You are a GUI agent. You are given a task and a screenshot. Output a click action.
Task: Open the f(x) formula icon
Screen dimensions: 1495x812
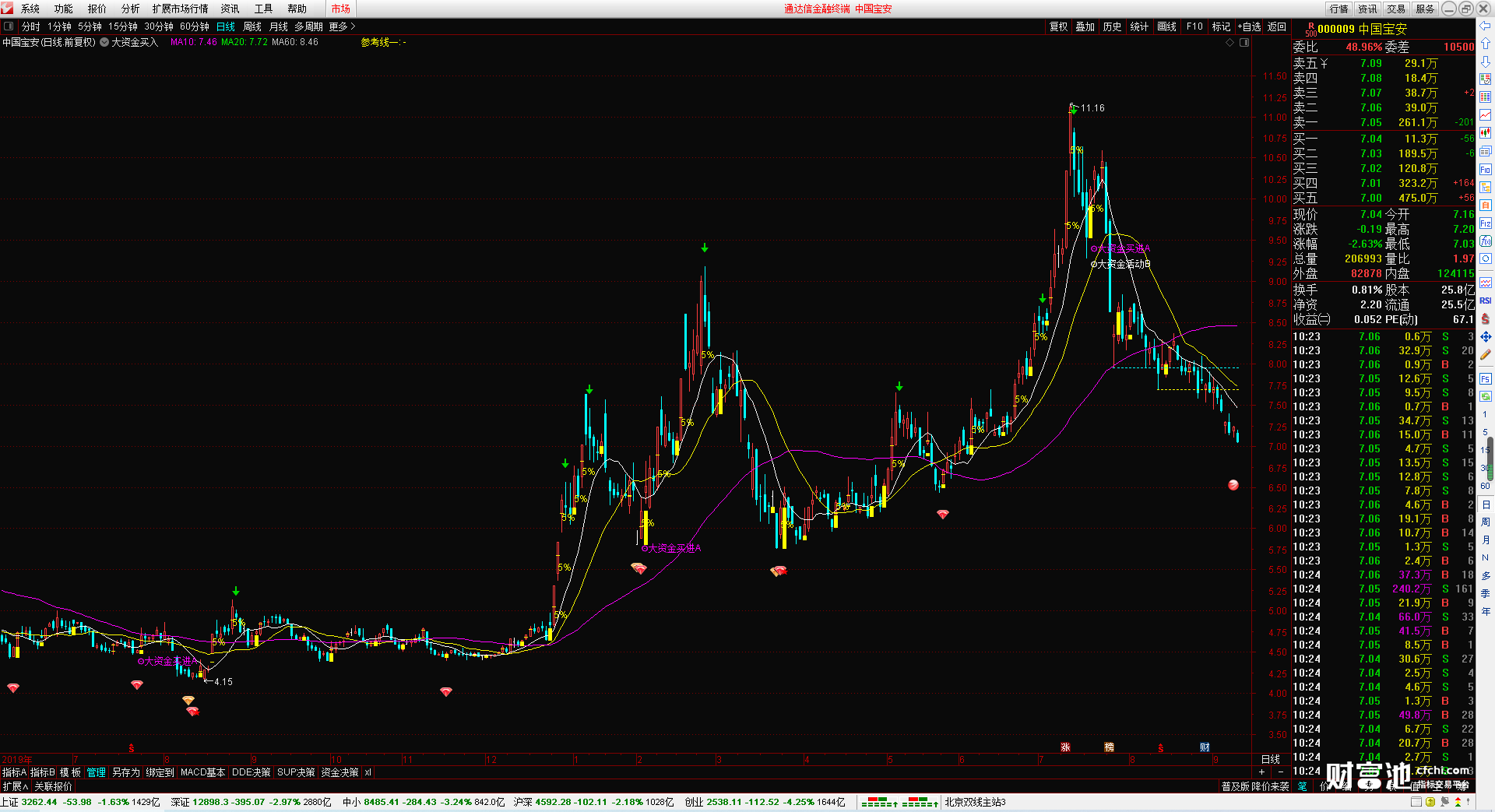pos(1486,241)
